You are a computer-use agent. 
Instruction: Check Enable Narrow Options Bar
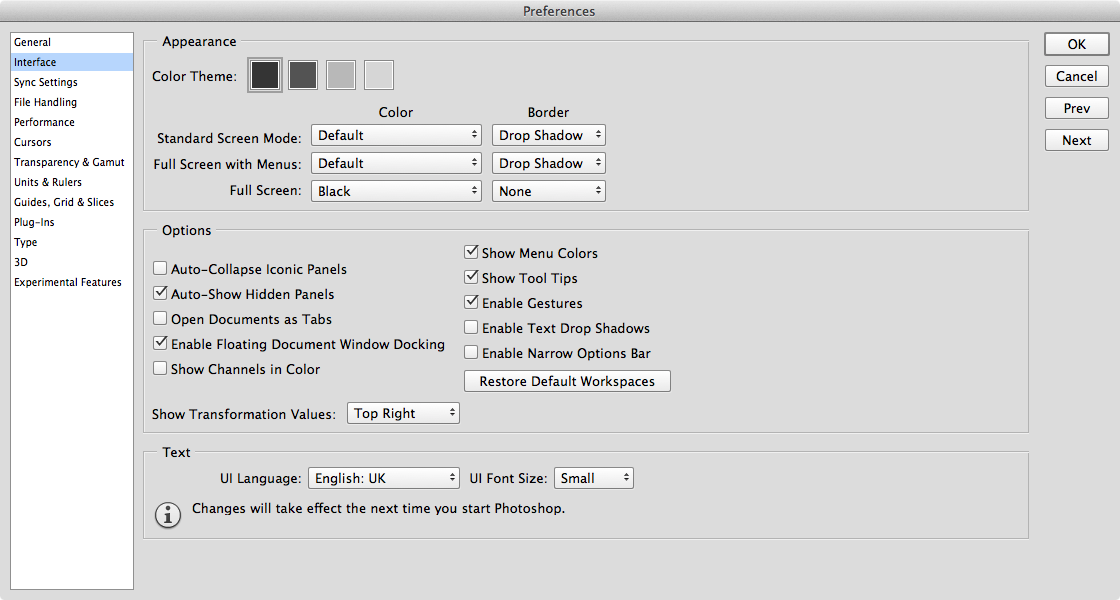(471, 352)
